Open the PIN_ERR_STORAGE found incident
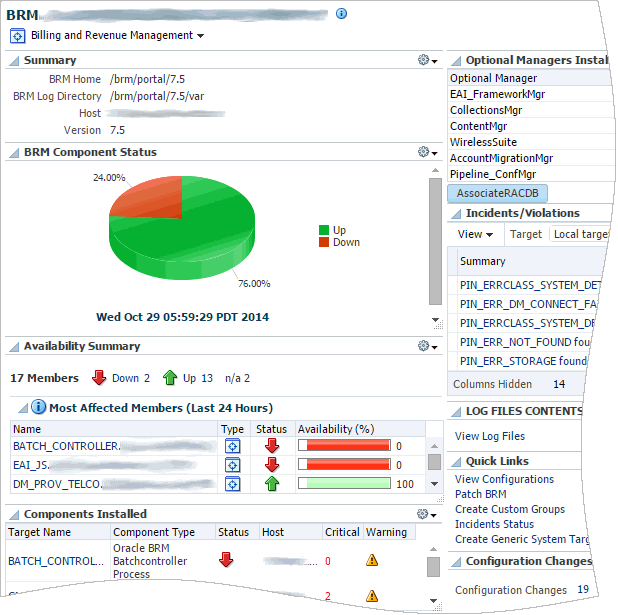Viewport: 618px width, 615px height. tap(523, 361)
